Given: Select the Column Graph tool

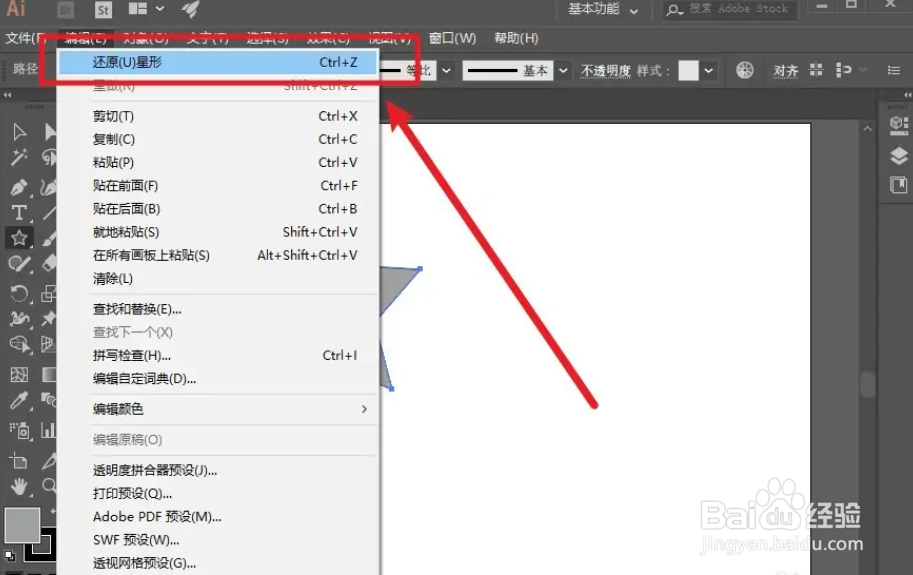Looking at the screenshot, I should point(49,430).
